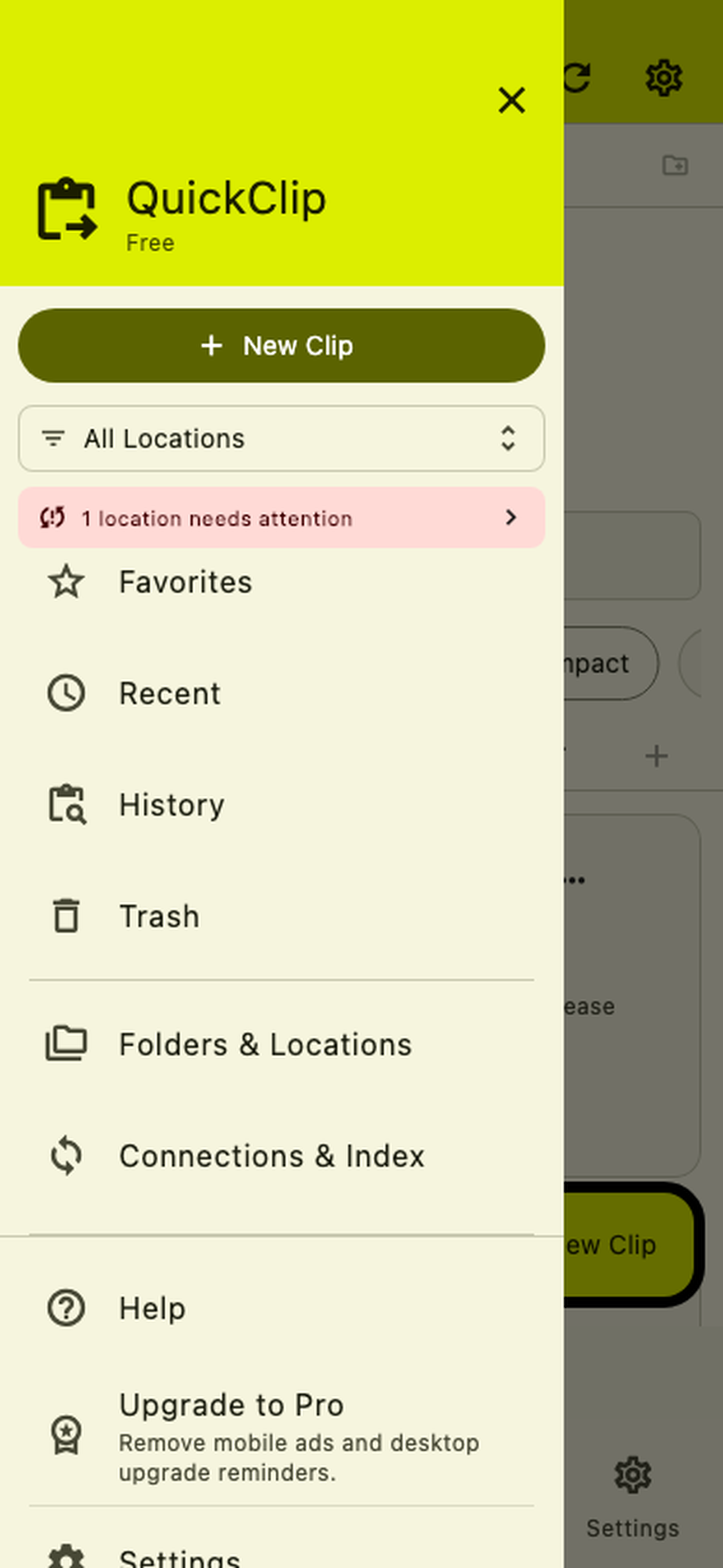Viewport: 723px width, 1568px height.
Task: Click the Help question mark icon
Action: (66, 1308)
